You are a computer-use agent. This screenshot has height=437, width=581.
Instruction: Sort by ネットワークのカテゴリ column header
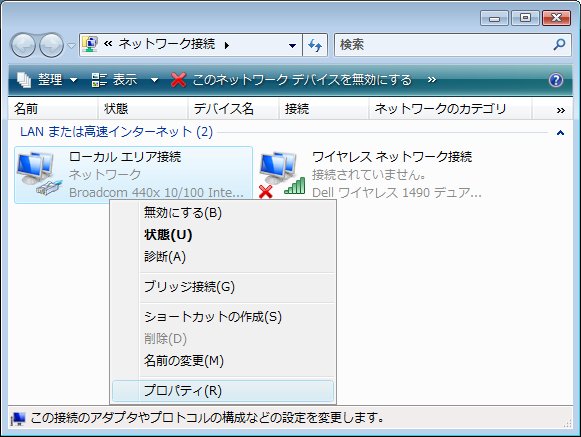coord(450,109)
